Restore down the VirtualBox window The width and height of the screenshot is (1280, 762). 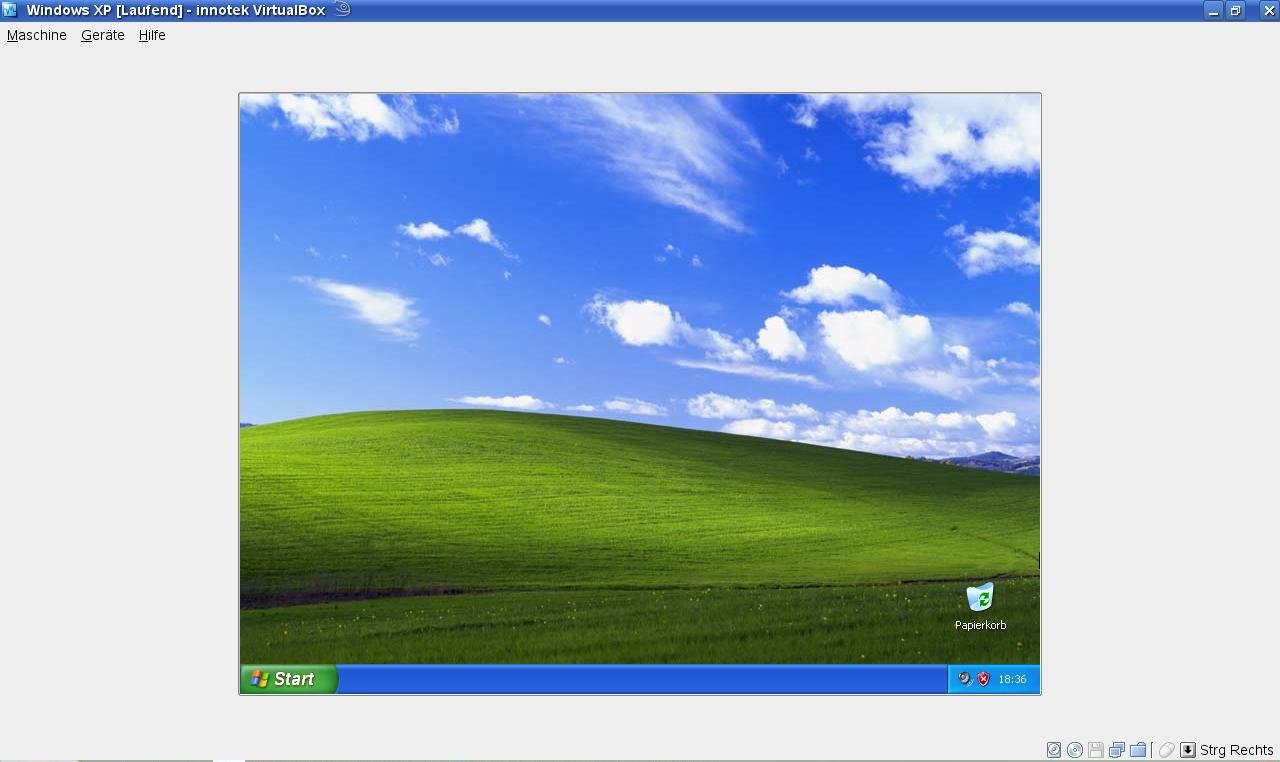point(1236,10)
